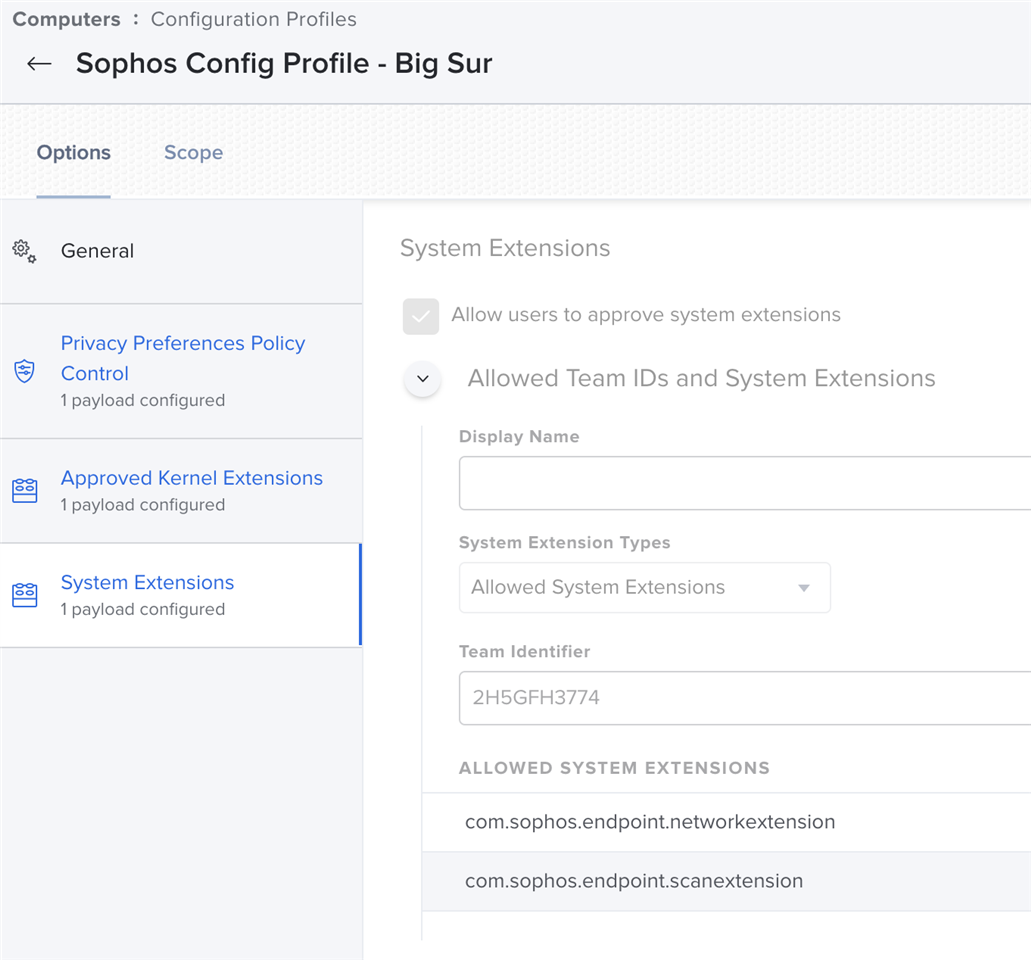Select the com.sophos.endpoint.networkextension row
Viewport: 1031px width, 960px height.
(x=727, y=822)
